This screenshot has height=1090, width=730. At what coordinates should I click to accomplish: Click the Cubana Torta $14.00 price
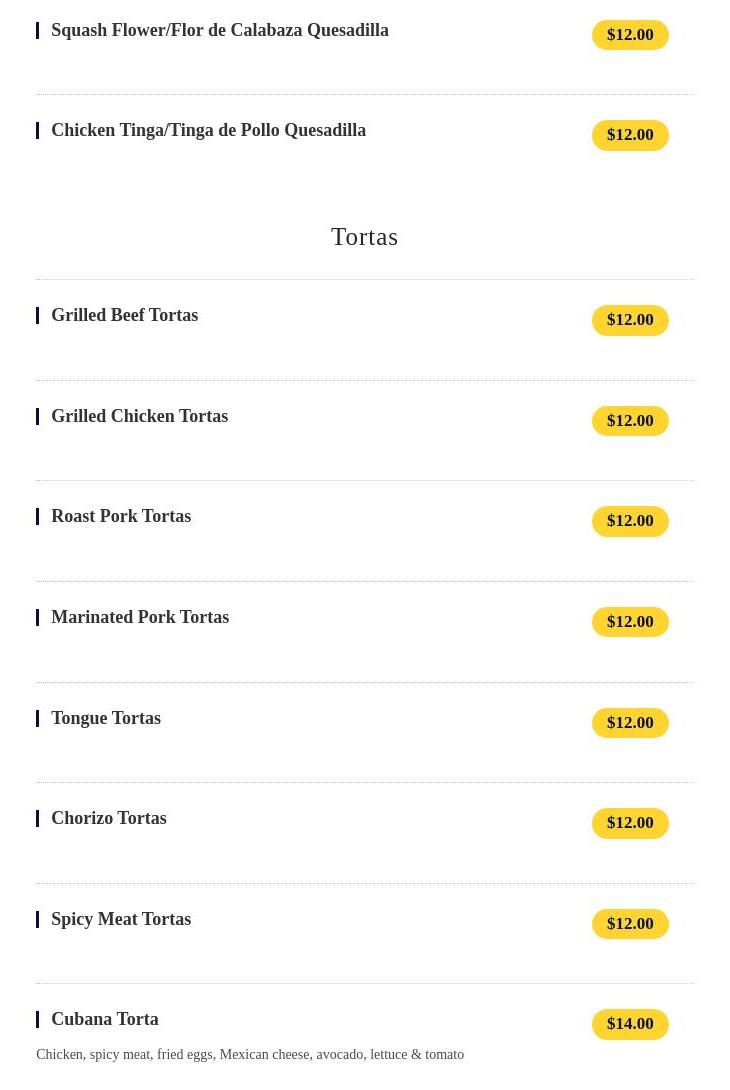click(x=630, y=1024)
